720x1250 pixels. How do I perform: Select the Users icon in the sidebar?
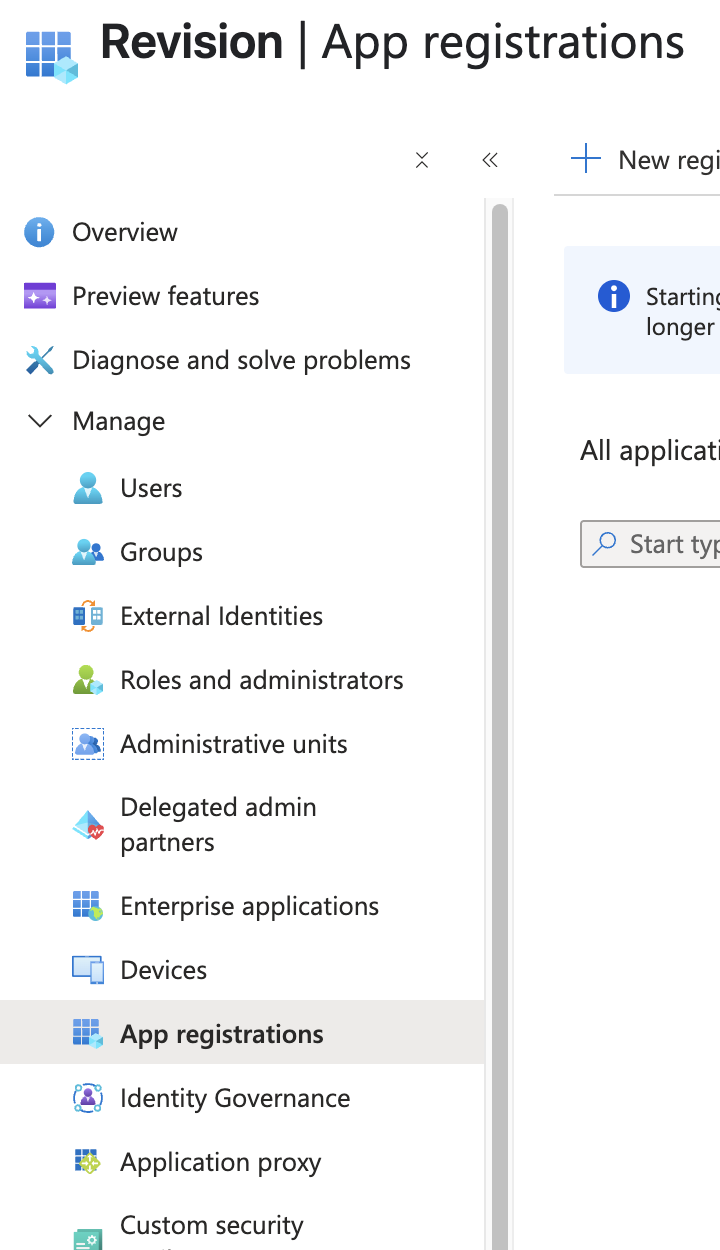pyautogui.click(x=88, y=488)
